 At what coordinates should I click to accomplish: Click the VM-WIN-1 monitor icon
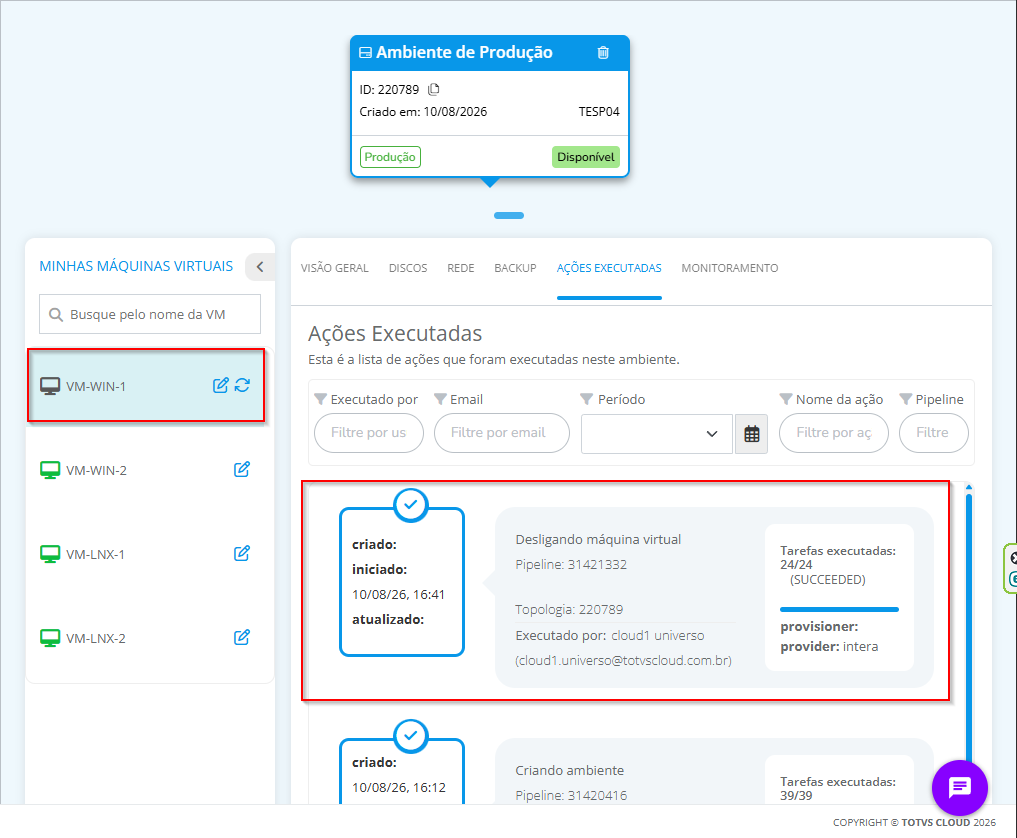click(50, 386)
